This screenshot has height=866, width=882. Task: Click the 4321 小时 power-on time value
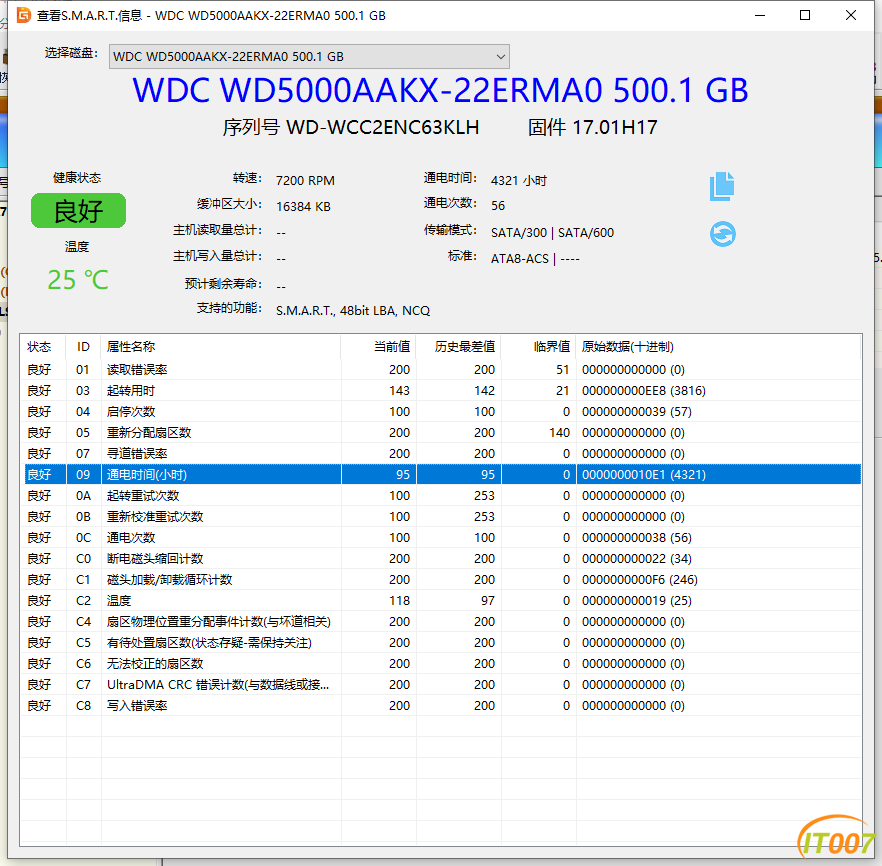click(x=519, y=181)
